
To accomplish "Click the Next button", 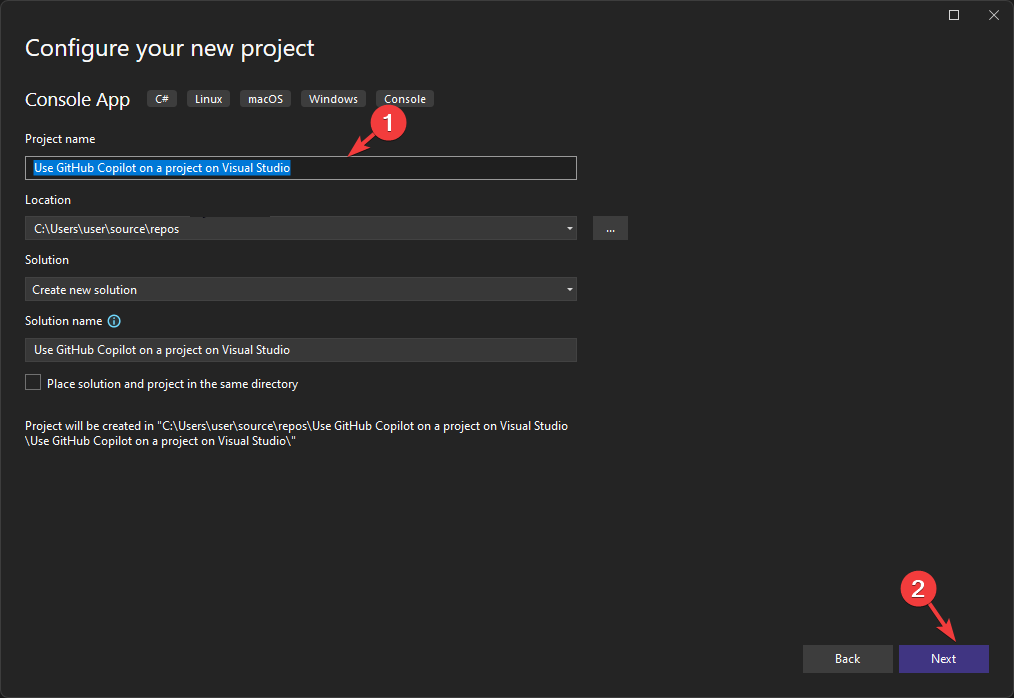I will (x=943, y=659).
